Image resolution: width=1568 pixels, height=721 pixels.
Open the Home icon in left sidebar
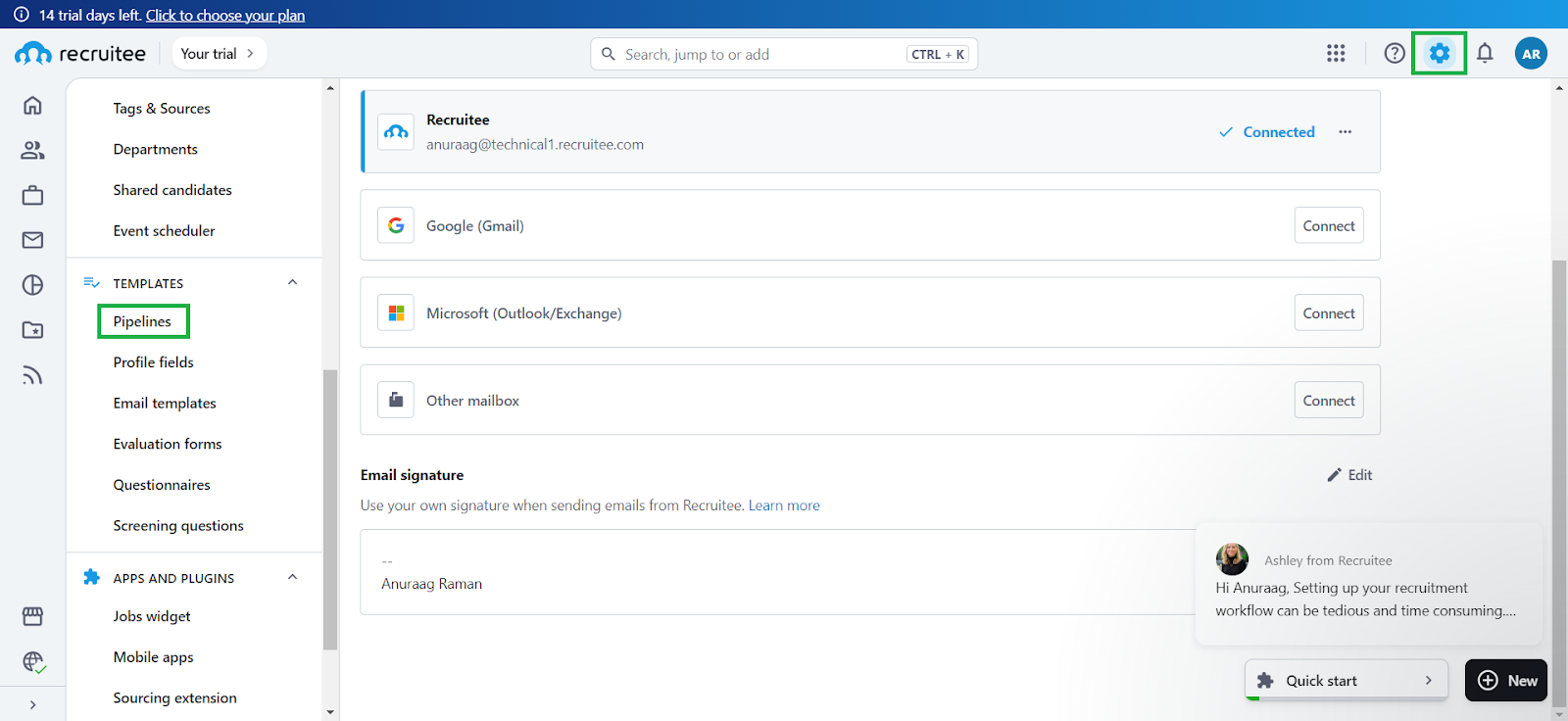click(32, 106)
